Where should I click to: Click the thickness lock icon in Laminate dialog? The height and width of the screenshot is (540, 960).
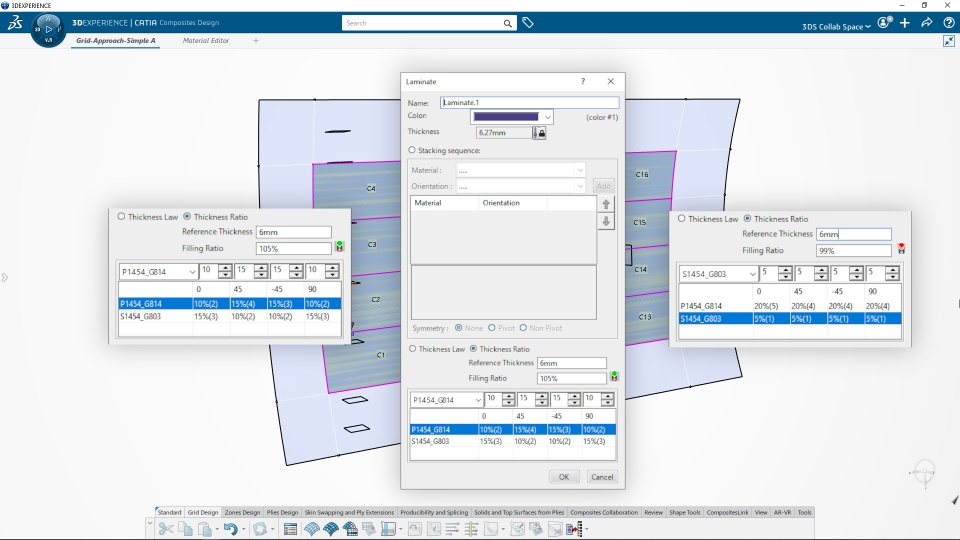[539, 133]
